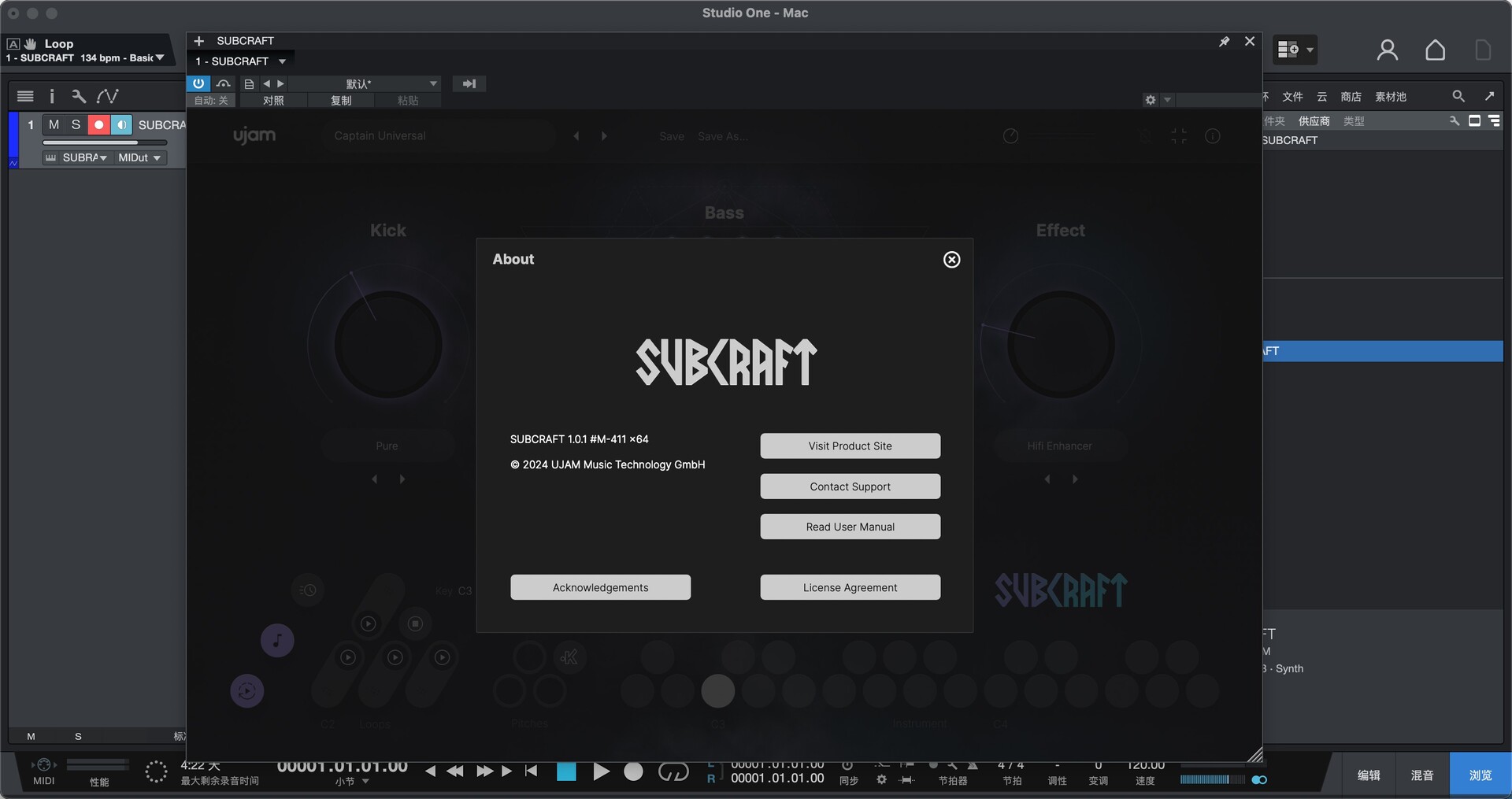Sort browser by 供应商
Viewport: 1512px width, 799px height.
click(x=1314, y=120)
